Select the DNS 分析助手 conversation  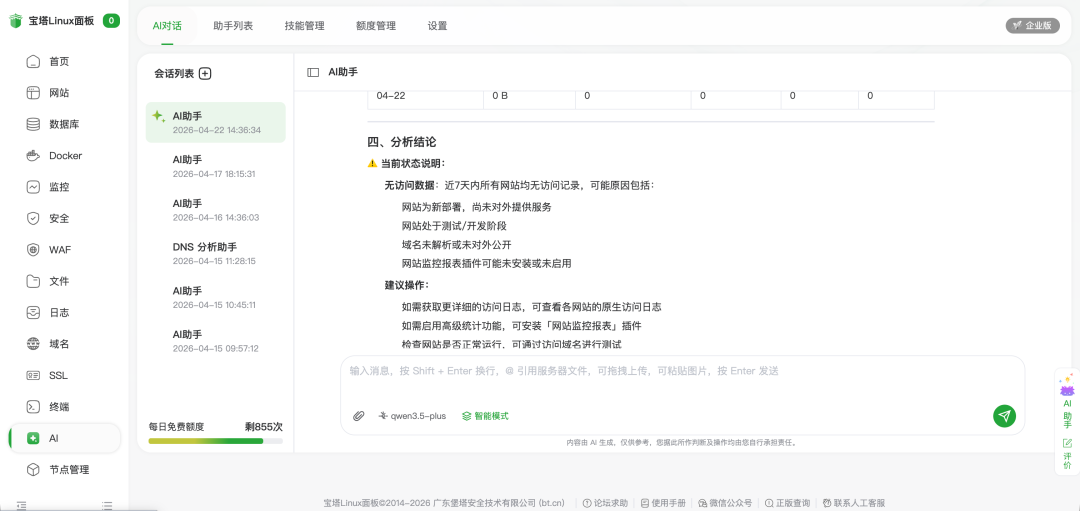click(x=216, y=253)
